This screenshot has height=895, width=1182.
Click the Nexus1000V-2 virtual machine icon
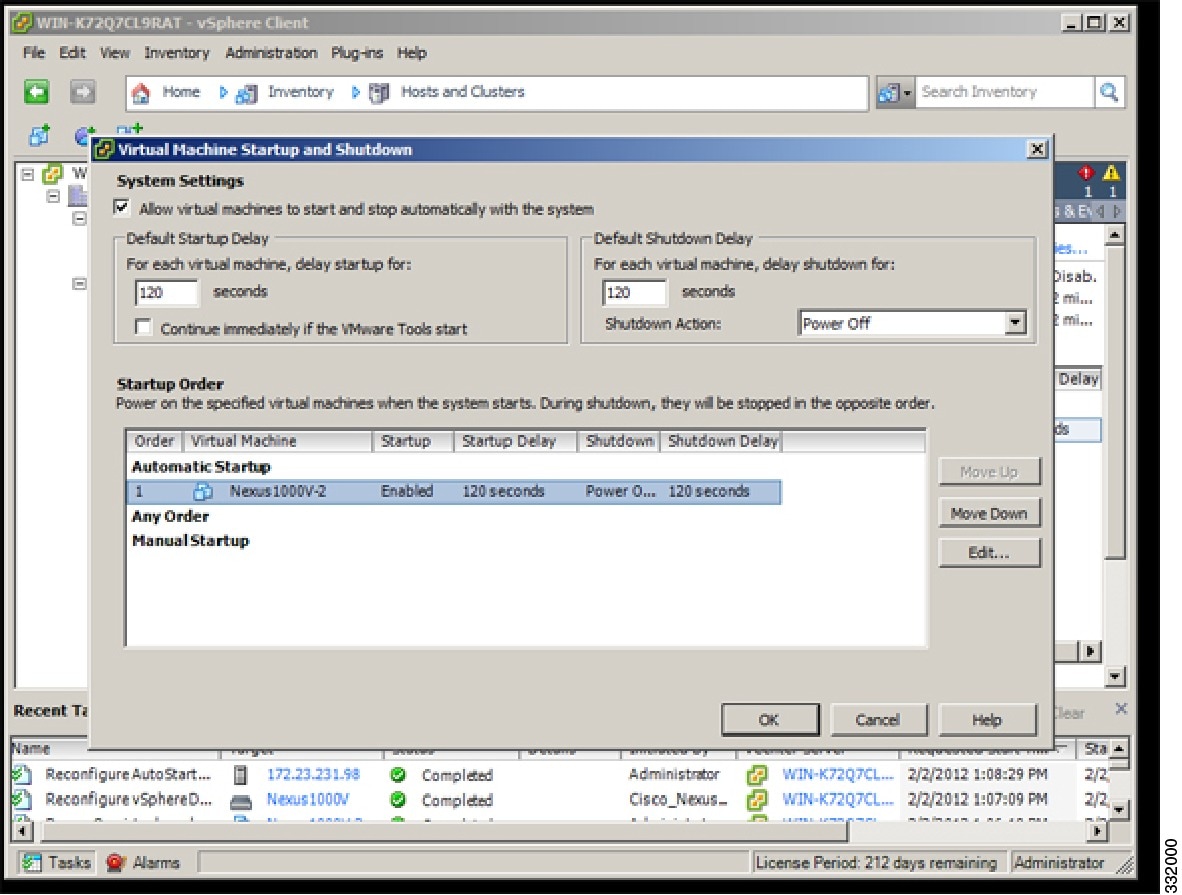pos(203,492)
